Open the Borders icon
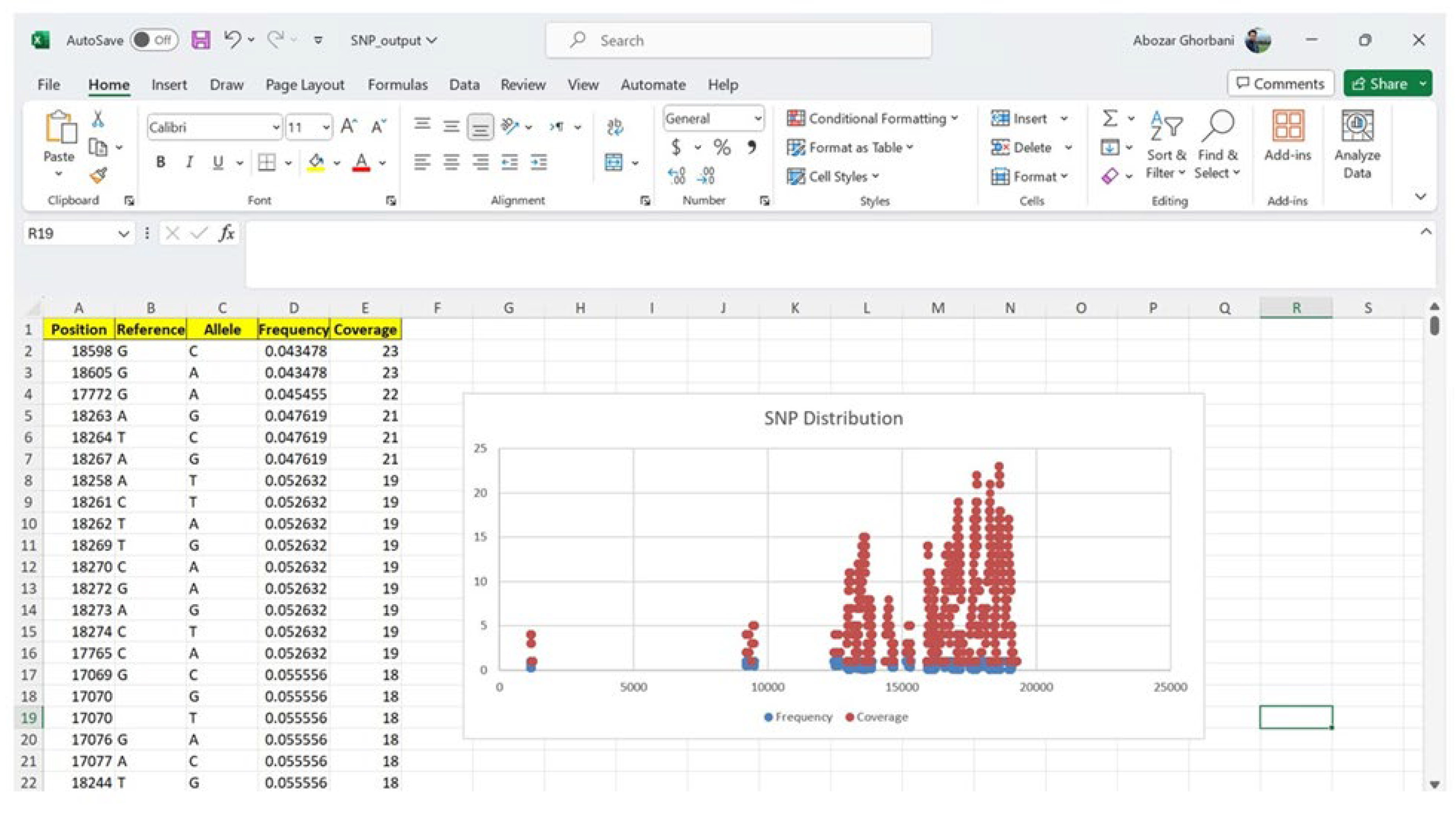This screenshot has width=1456, height=829. pos(266,163)
